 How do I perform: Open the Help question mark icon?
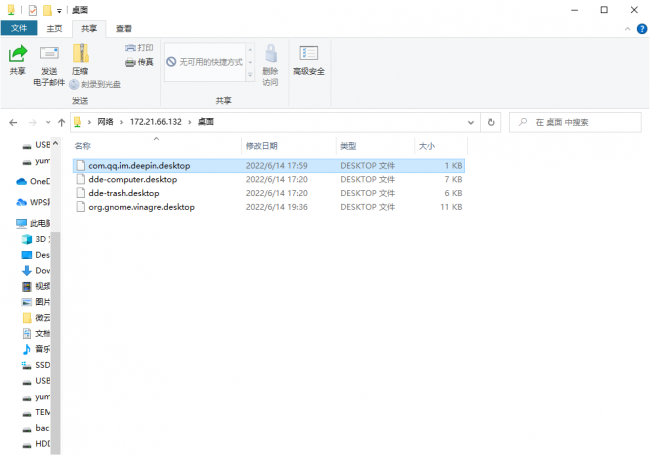[642, 29]
